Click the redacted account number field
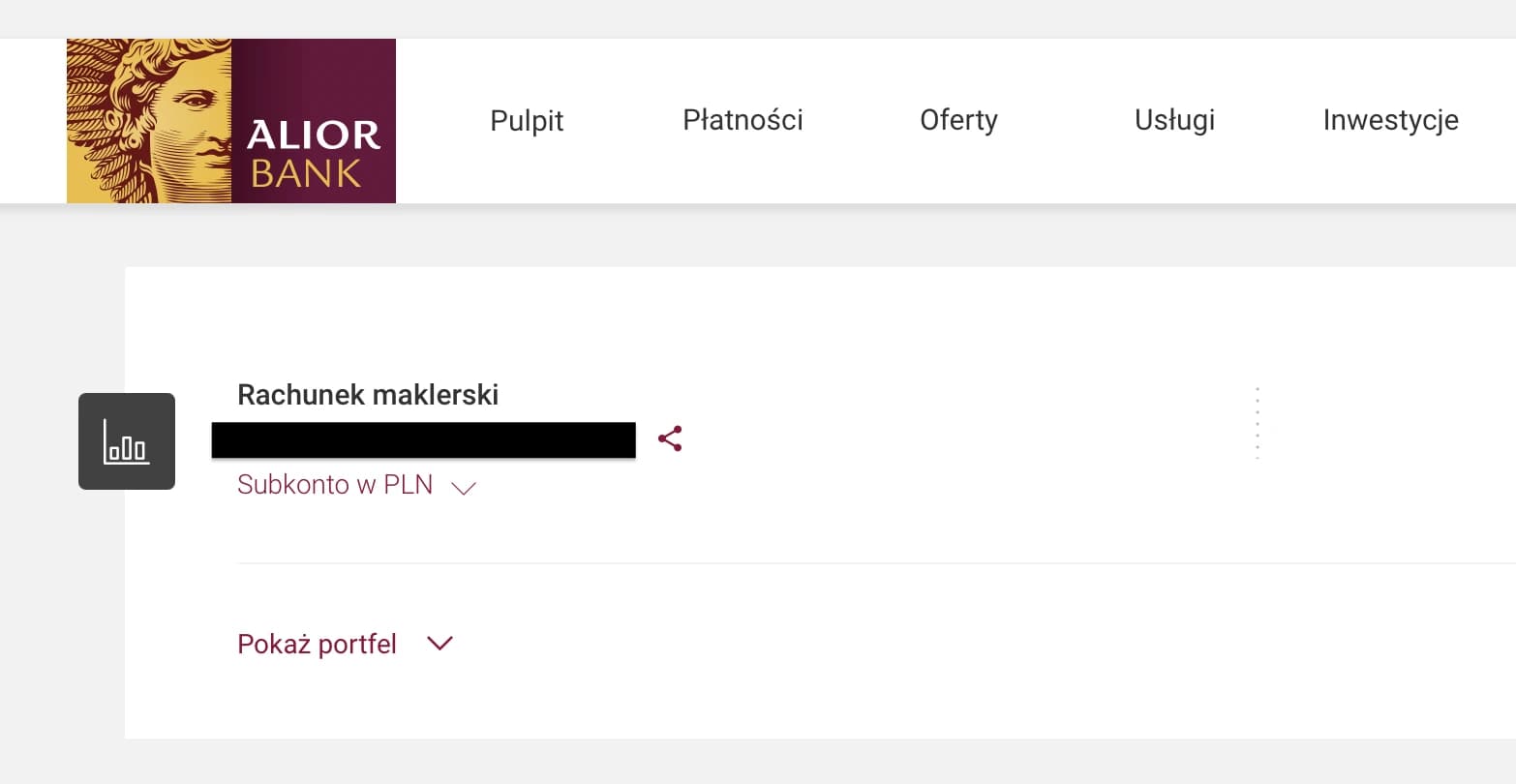This screenshot has height=784, width=1516. click(423, 439)
